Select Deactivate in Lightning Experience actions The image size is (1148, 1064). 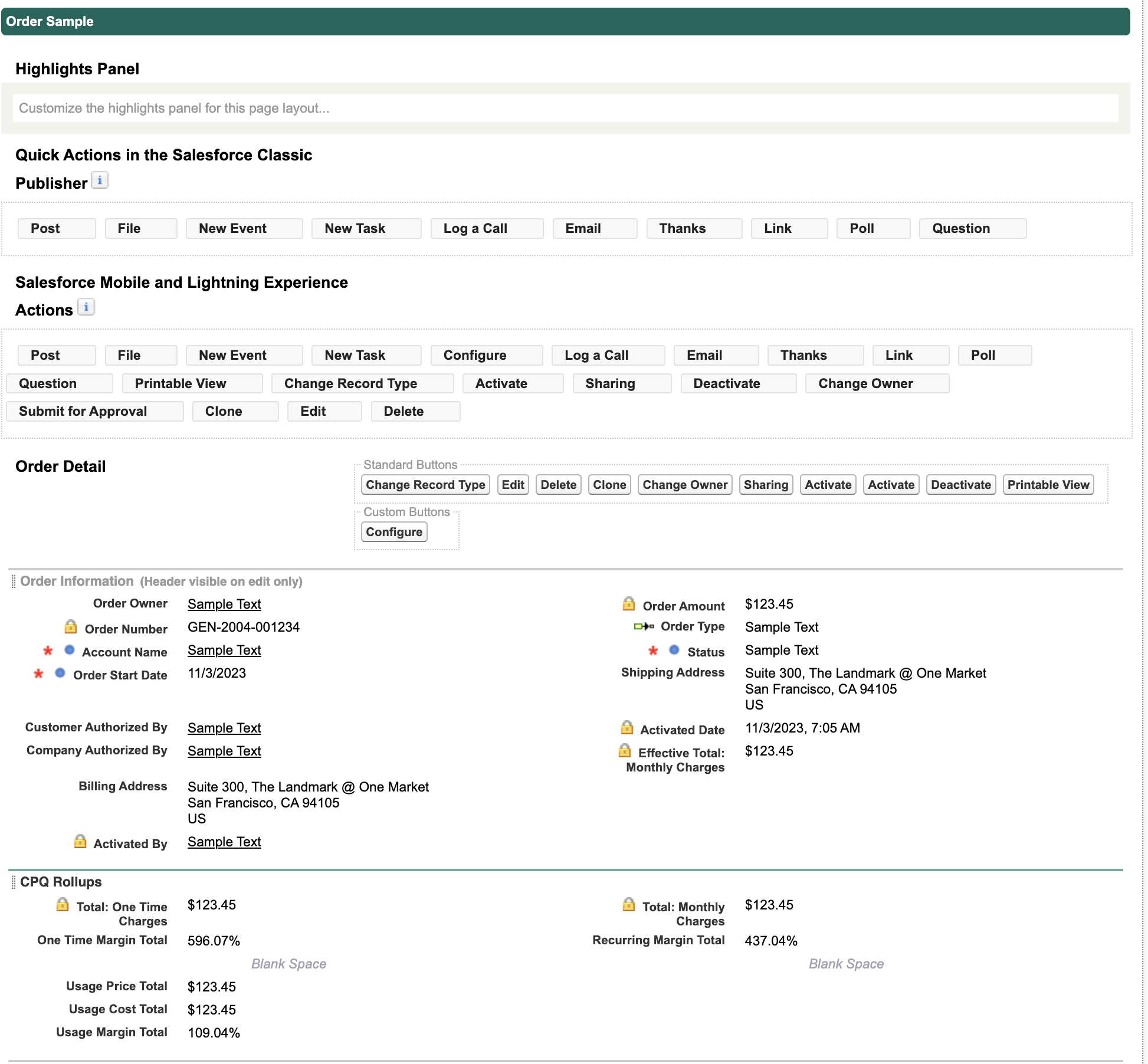coord(739,384)
